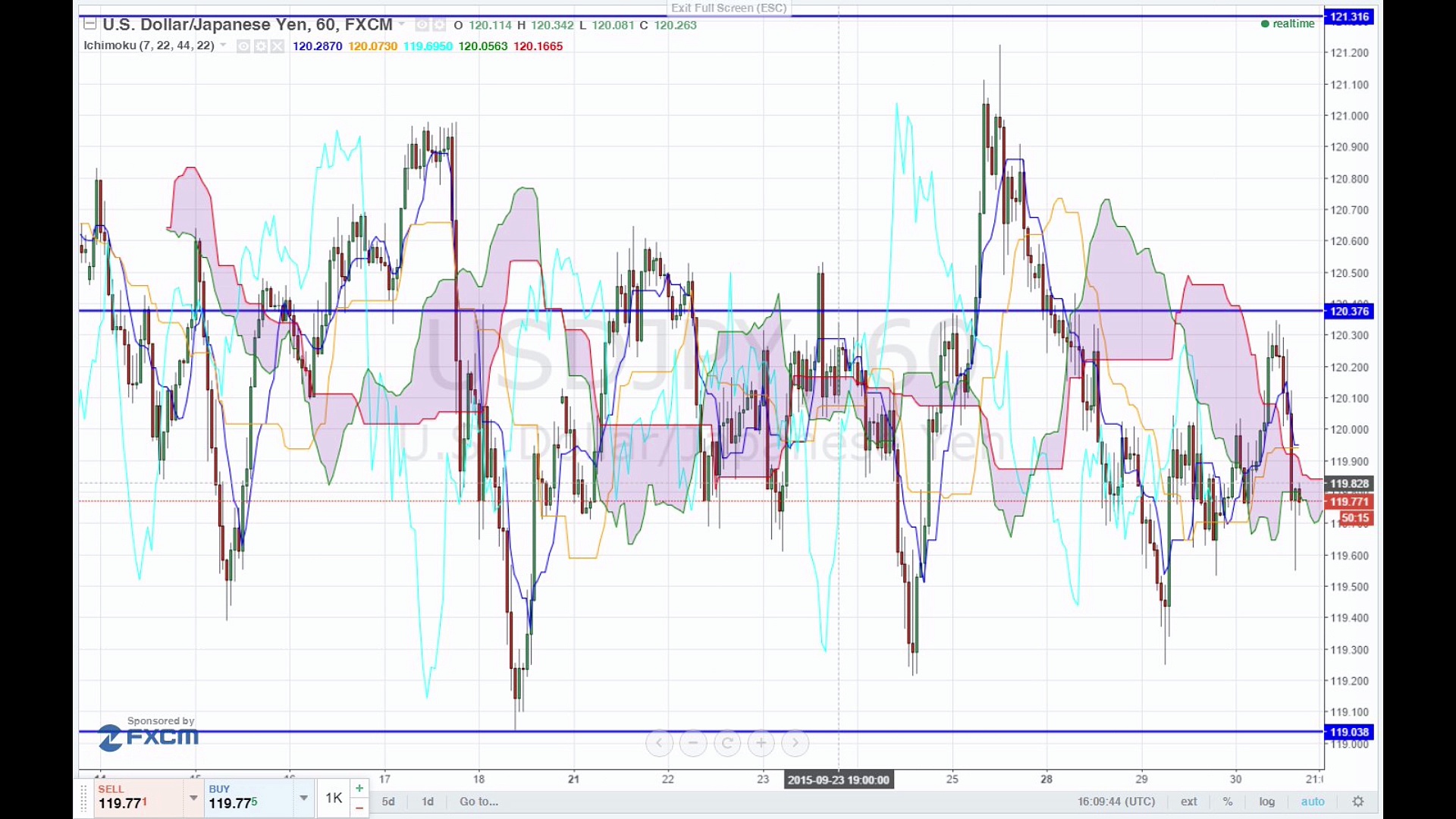Open the Ichimoku legend dropdown arrow
This screenshot has width=1456, height=819.
click(223, 45)
